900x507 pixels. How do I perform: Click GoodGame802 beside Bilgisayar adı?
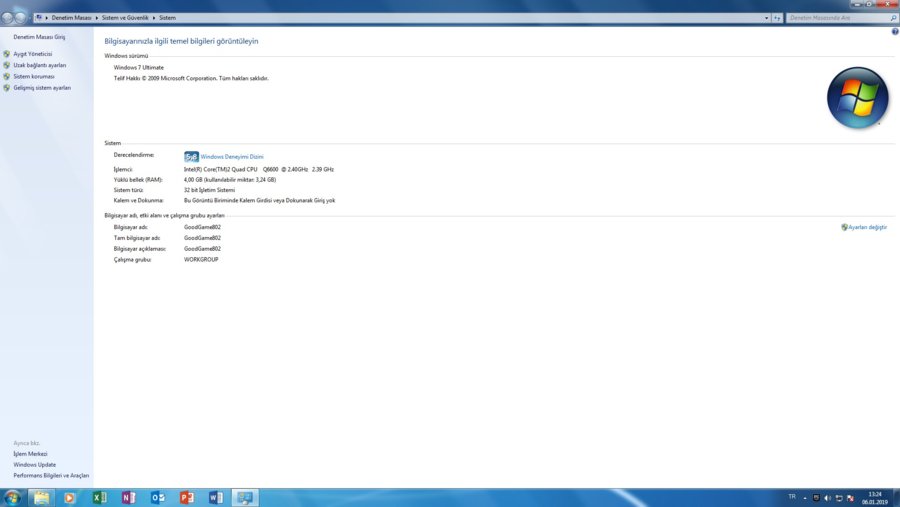point(202,227)
